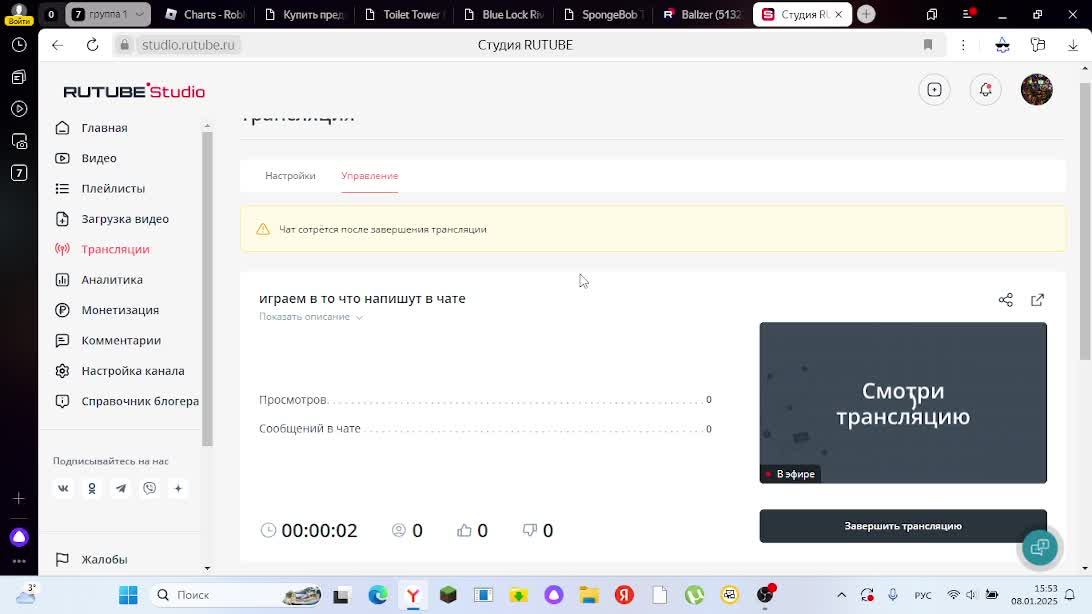Switch keyboard language РУС in tray
The width and height of the screenshot is (1092, 614).
[x=923, y=595]
